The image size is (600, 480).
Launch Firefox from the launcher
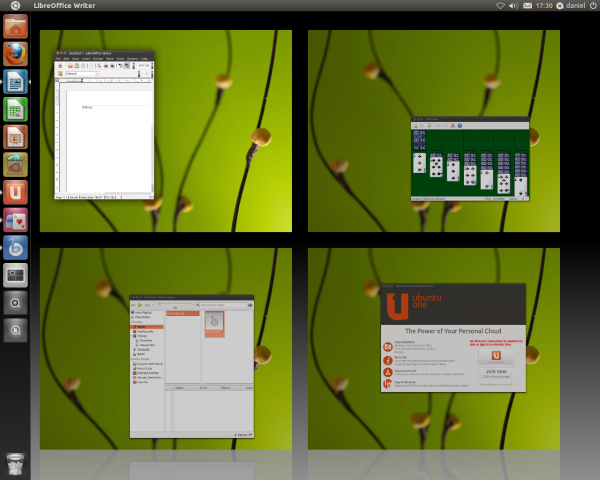(15, 54)
